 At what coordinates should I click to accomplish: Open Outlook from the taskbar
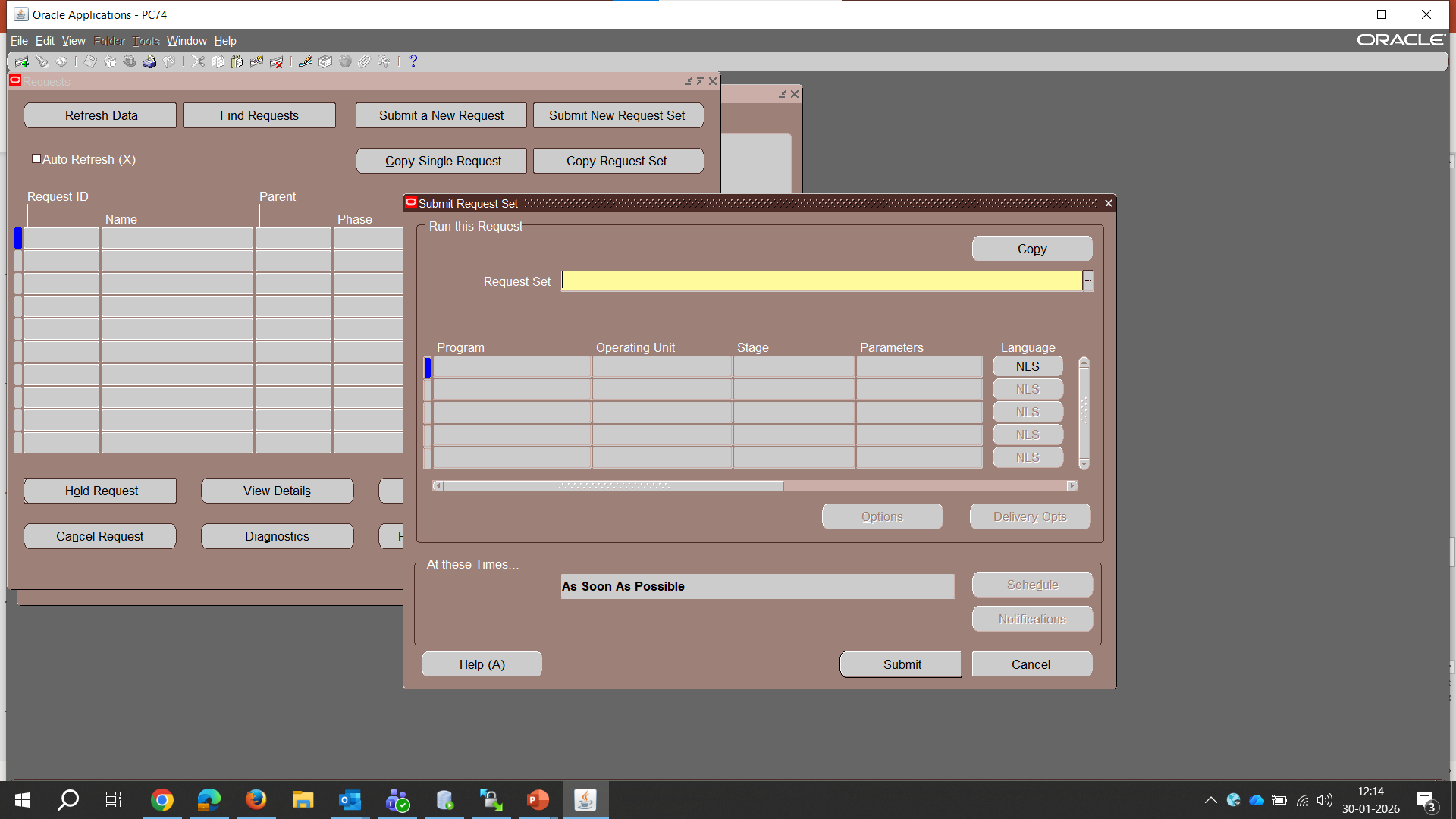[350, 800]
